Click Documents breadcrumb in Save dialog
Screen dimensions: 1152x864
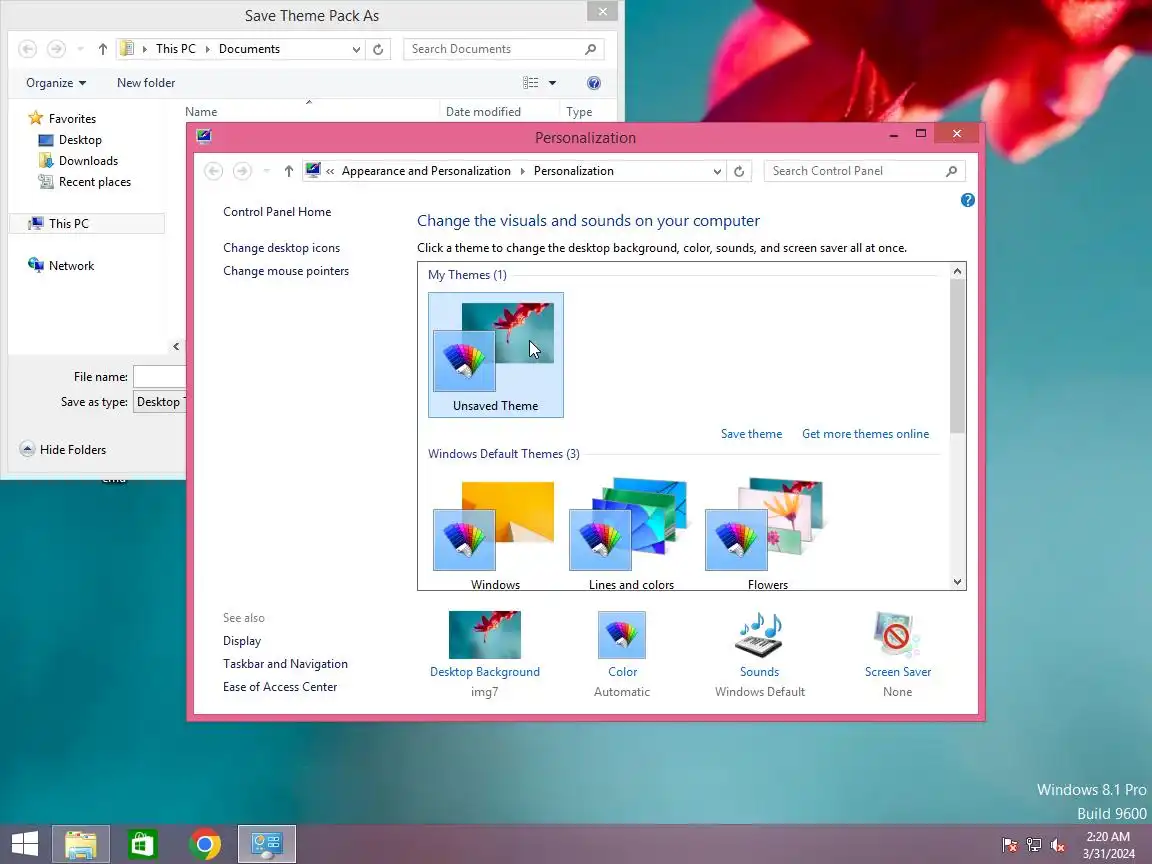(249, 49)
